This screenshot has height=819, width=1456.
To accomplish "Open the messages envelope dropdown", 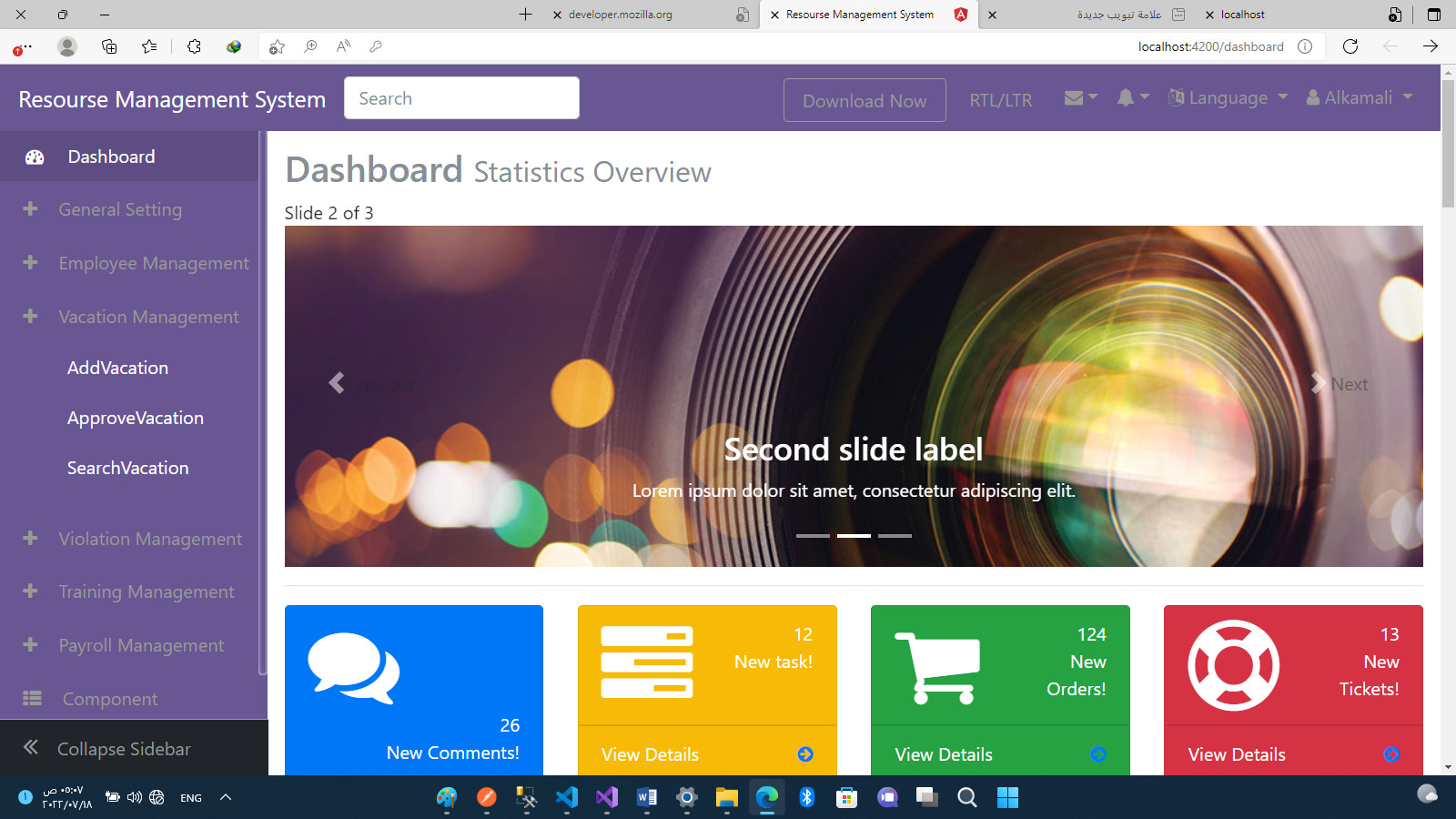I will click(x=1080, y=98).
